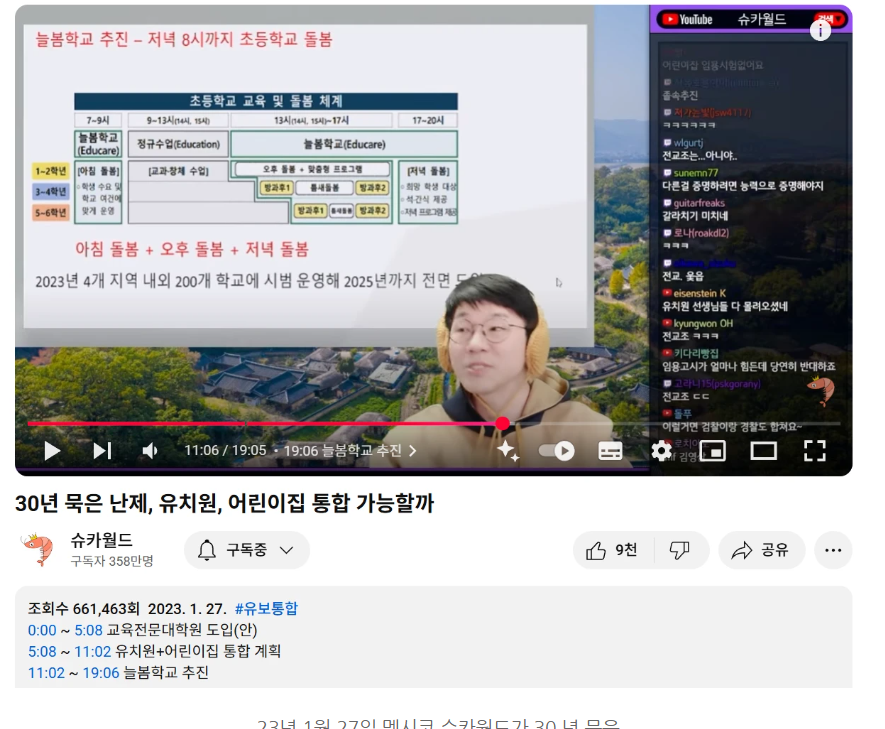The image size is (885, 729).
Task: Click the 공유 share button
Action: 761,550
